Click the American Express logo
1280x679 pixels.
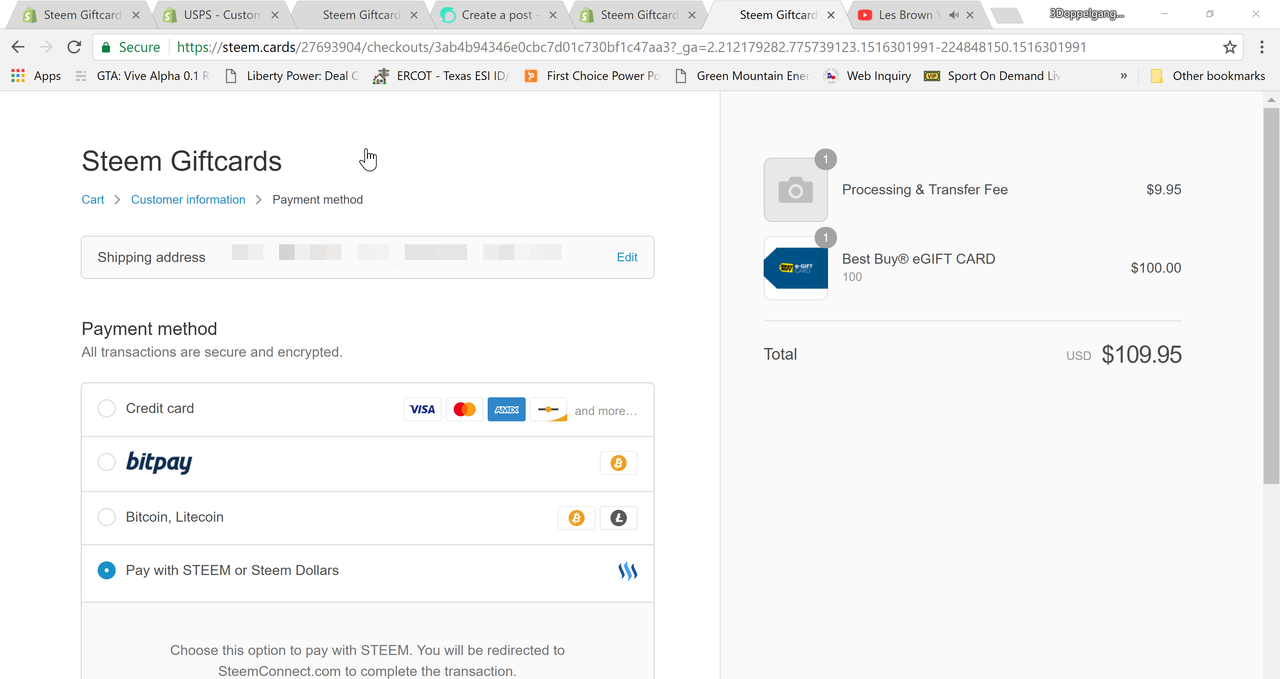coord(506,409)
